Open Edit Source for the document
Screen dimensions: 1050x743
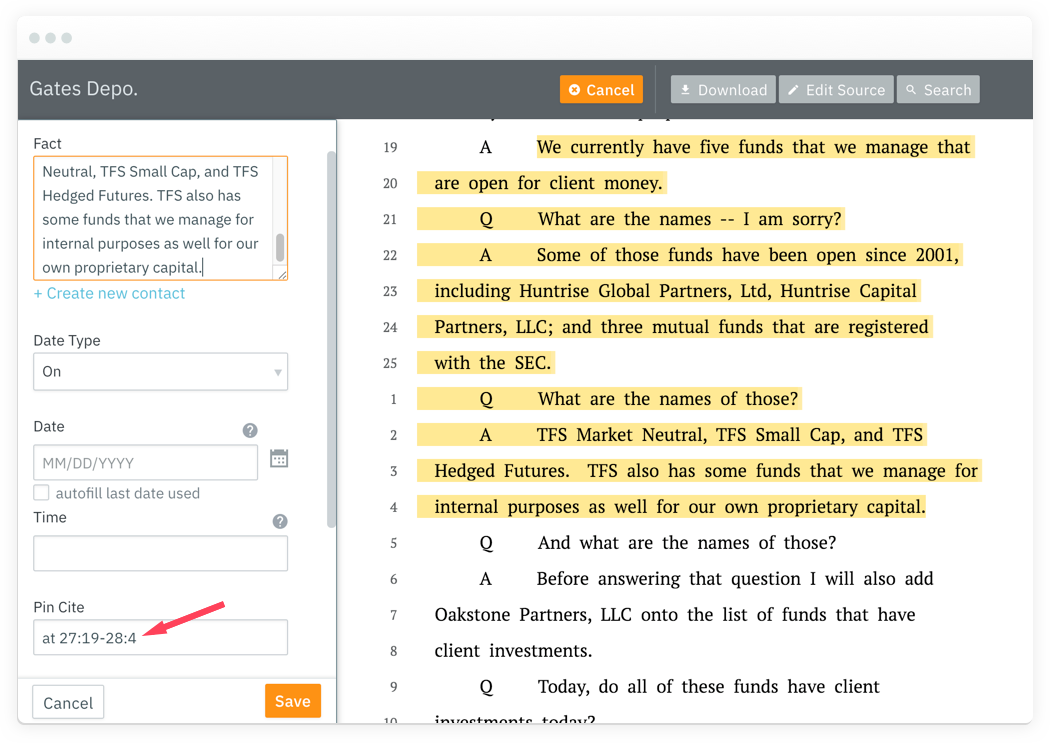click(836, 90)
